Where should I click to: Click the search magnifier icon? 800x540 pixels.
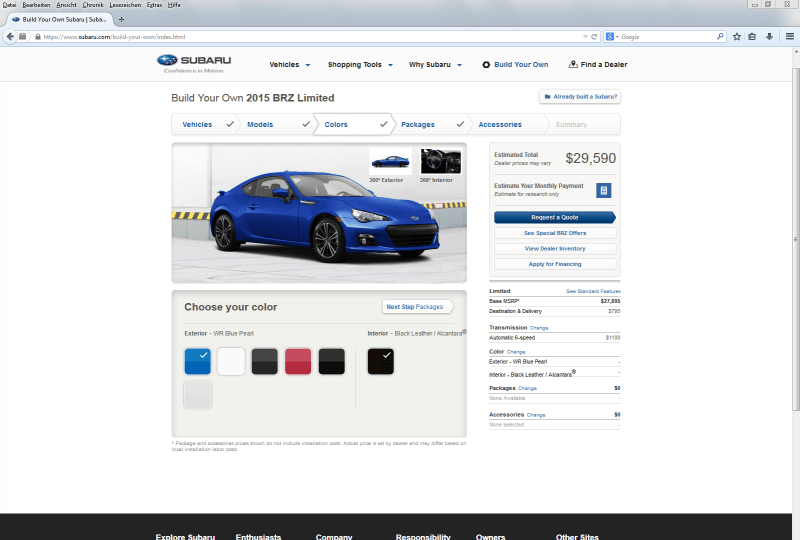click(720, 37)
